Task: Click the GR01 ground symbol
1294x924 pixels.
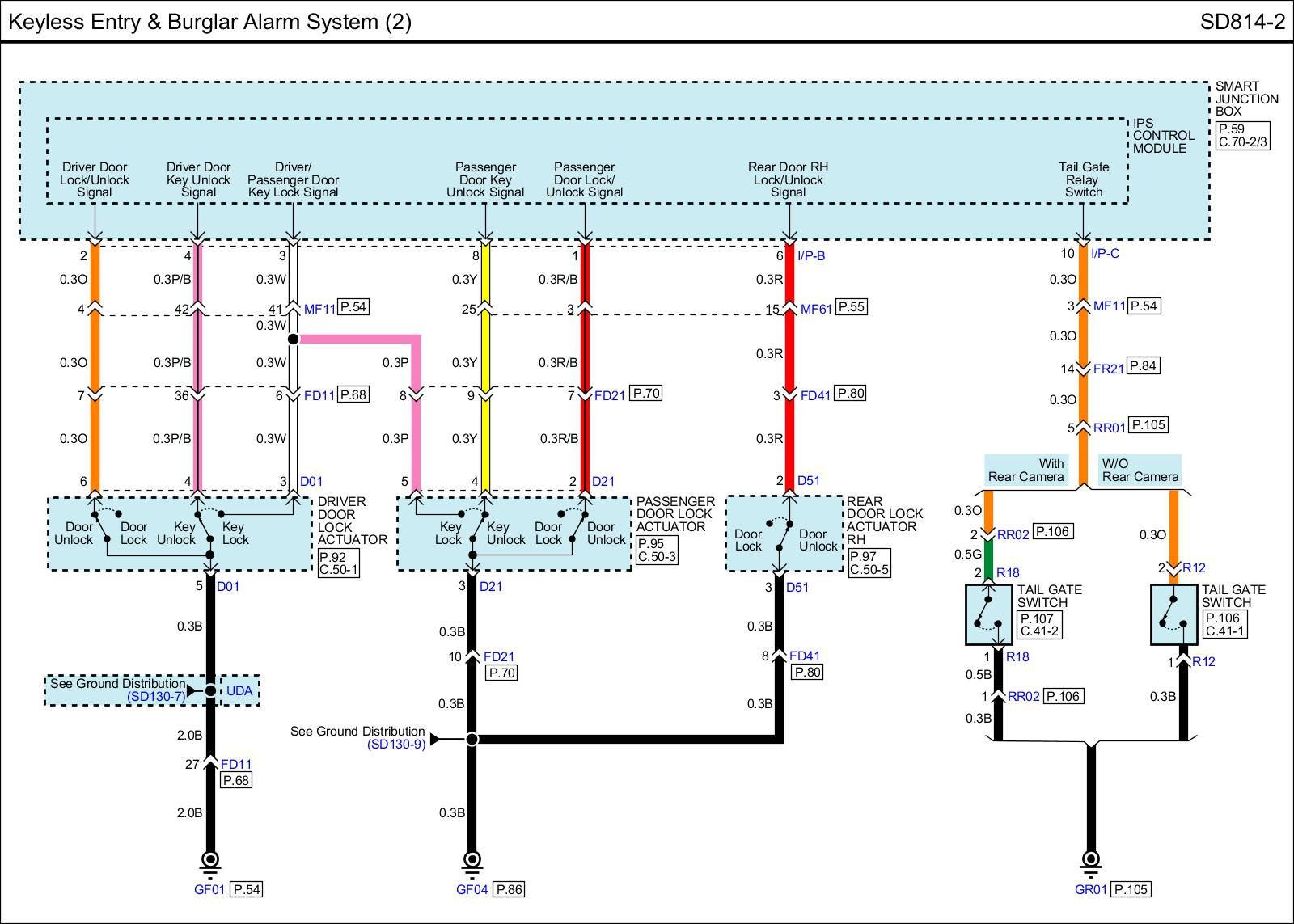Action: click(1090, 860)
